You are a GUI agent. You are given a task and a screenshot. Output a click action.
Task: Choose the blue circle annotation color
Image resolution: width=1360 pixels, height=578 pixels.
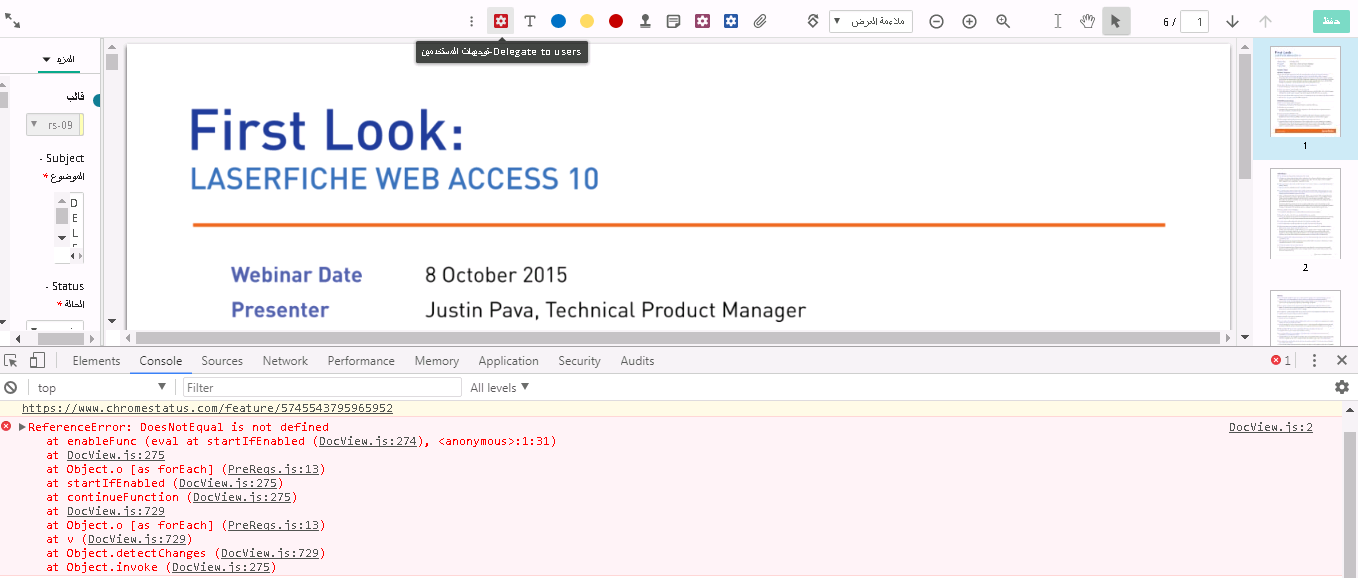click(x=558, y=21)
